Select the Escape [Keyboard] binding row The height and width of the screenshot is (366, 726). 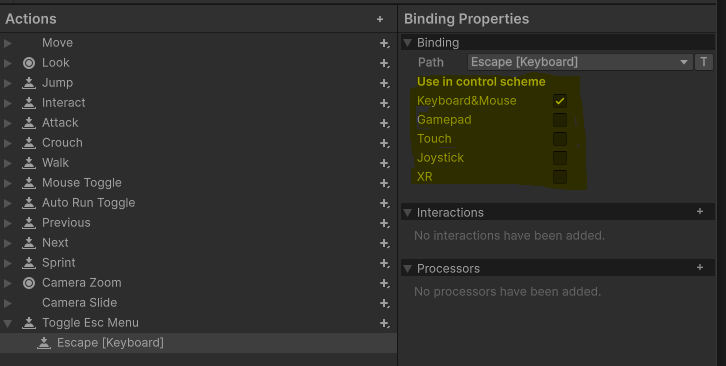click(x=198, y=343)
